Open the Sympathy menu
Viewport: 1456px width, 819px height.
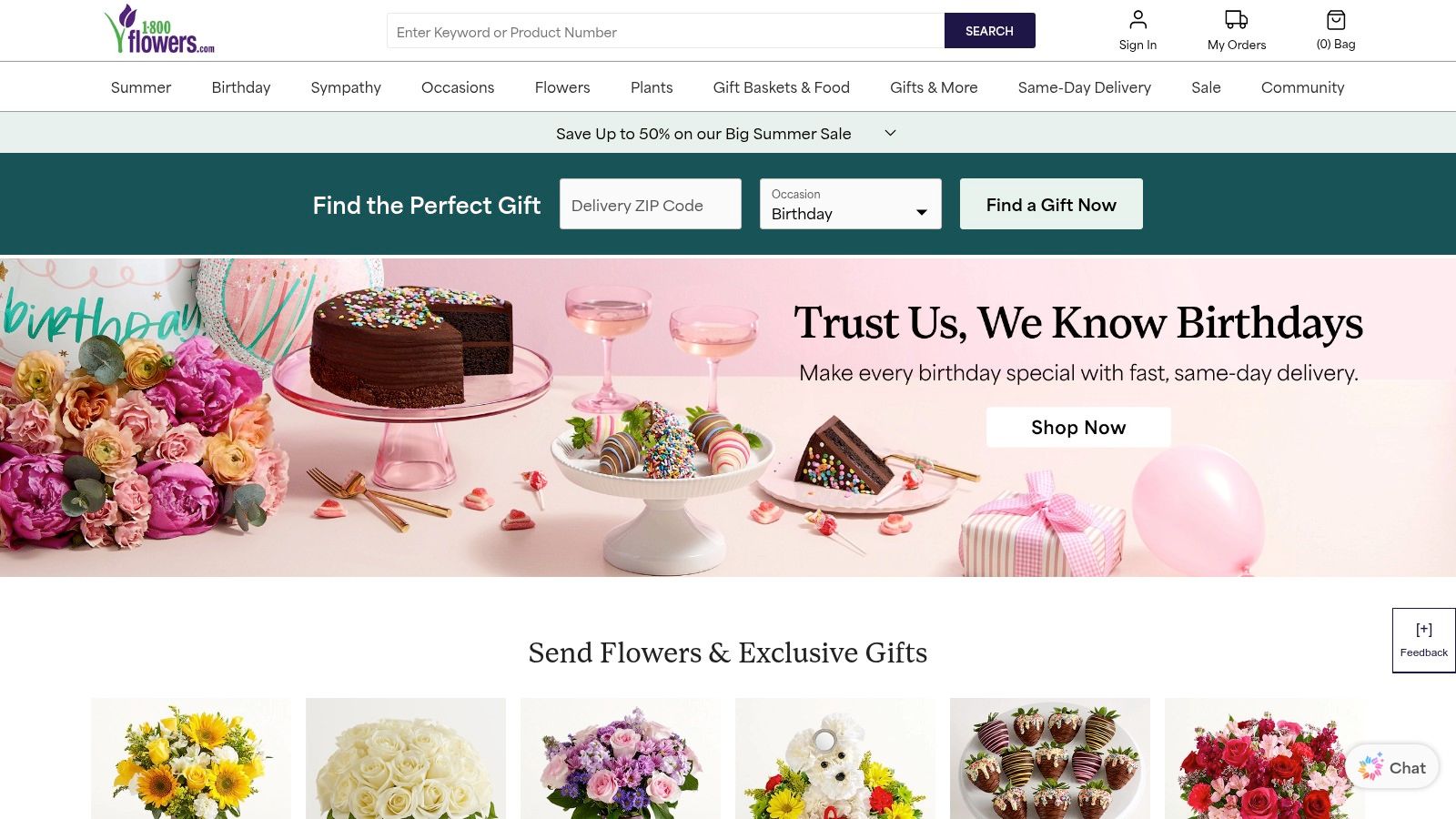(346, 87)
